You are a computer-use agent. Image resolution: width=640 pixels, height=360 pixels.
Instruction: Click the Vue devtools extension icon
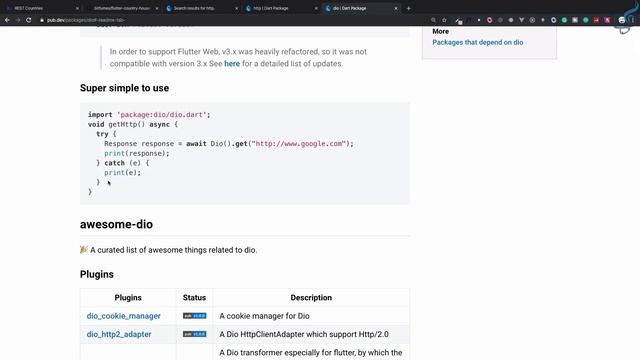coord(522,20)
